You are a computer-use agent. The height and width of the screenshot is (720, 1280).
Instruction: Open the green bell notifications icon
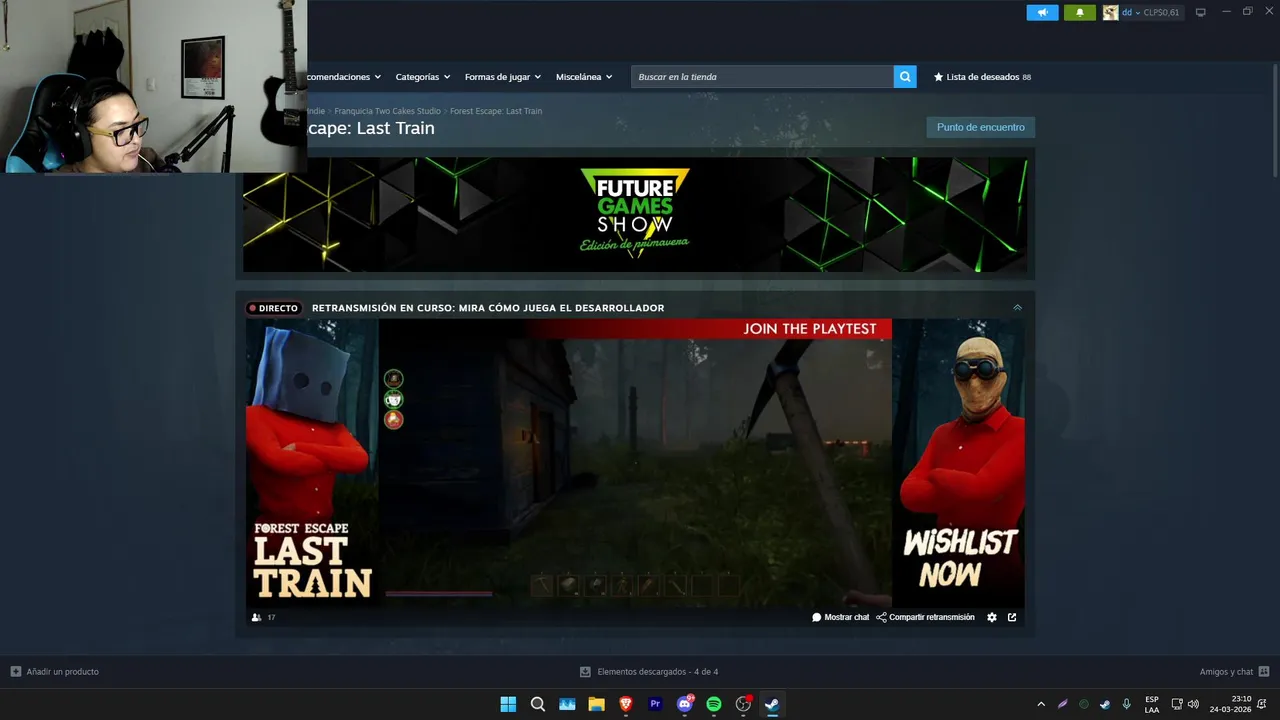tap(1079, 13)
